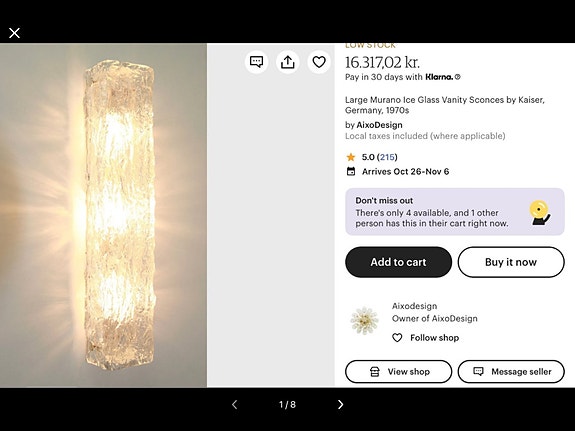The width and height of the screenshot is (575, 431).
Task: Open the 215 reviews link
Action: (387, 157)
